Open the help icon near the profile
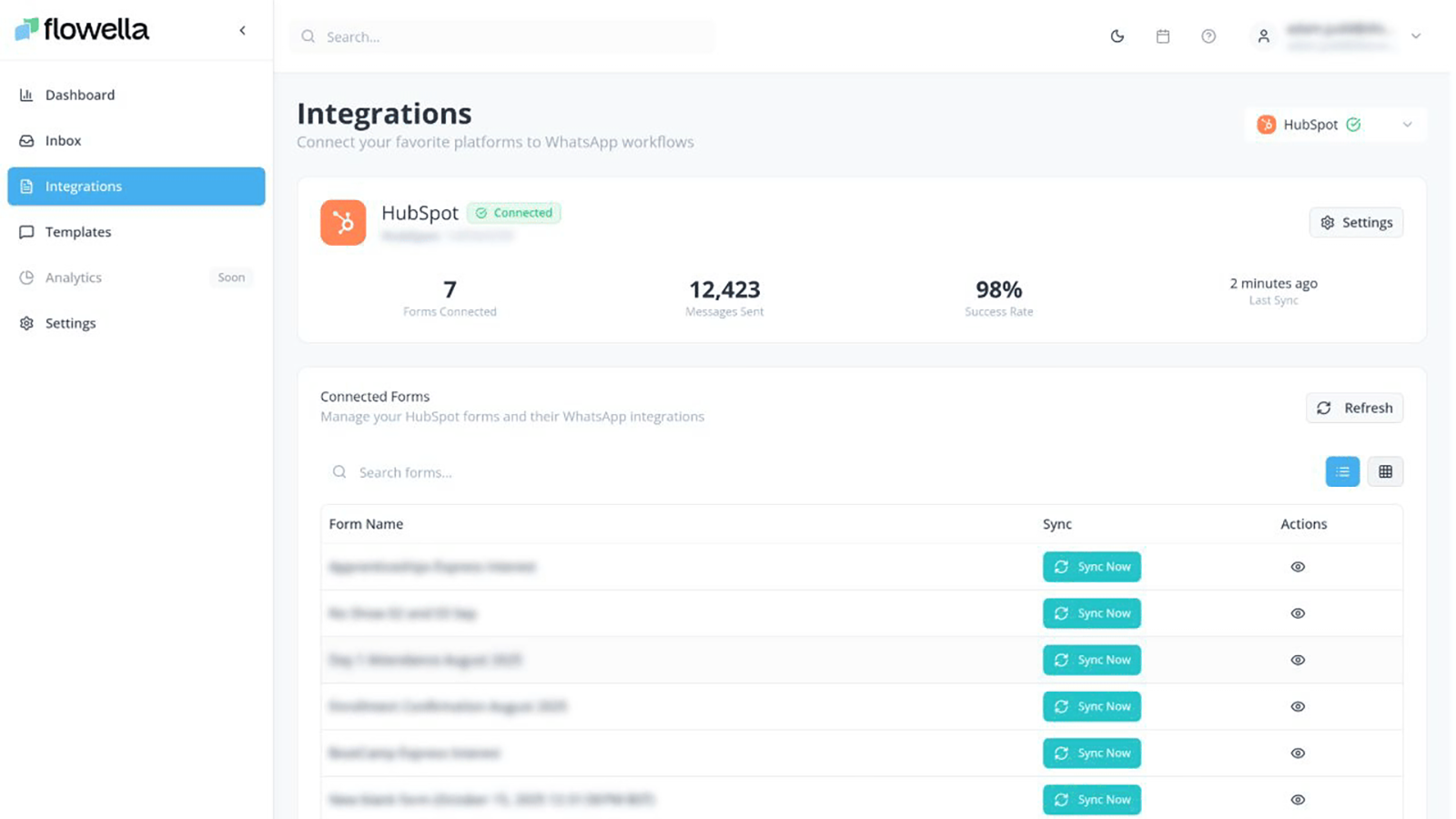This screenshot has width=1456, height=819. (1208, 36)
